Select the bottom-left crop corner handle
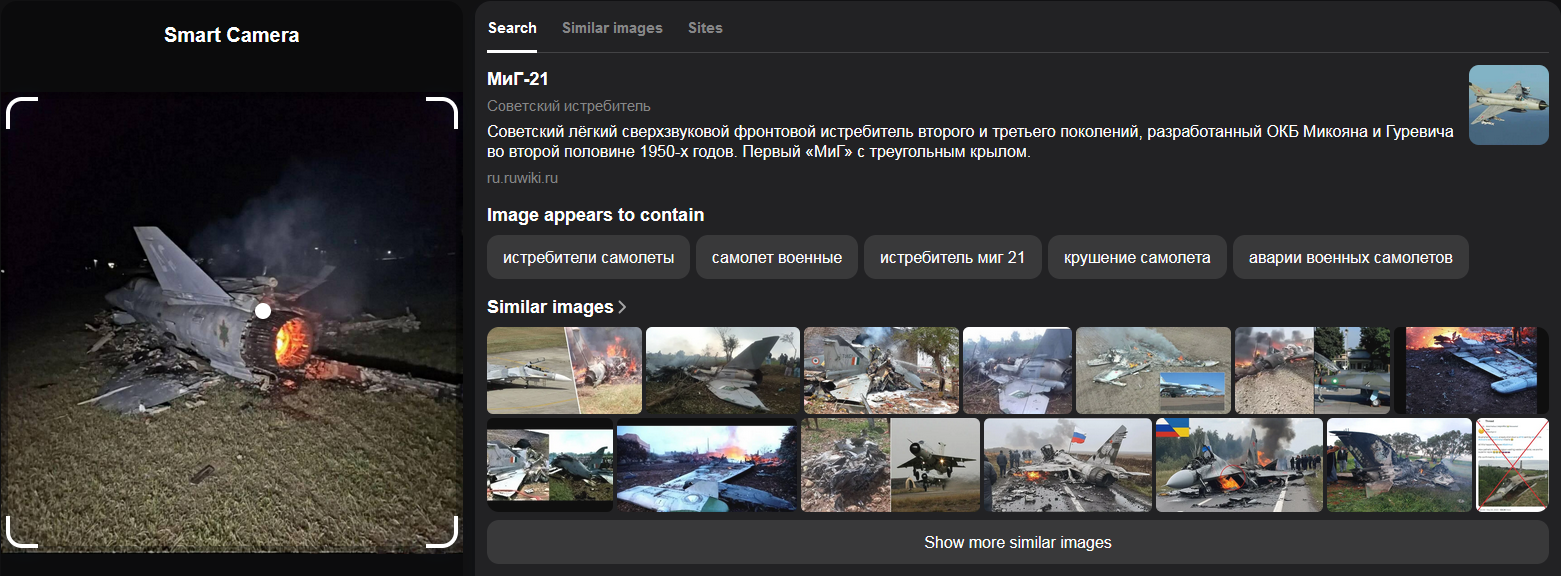The image size is (1561, 576). (22, 532)
